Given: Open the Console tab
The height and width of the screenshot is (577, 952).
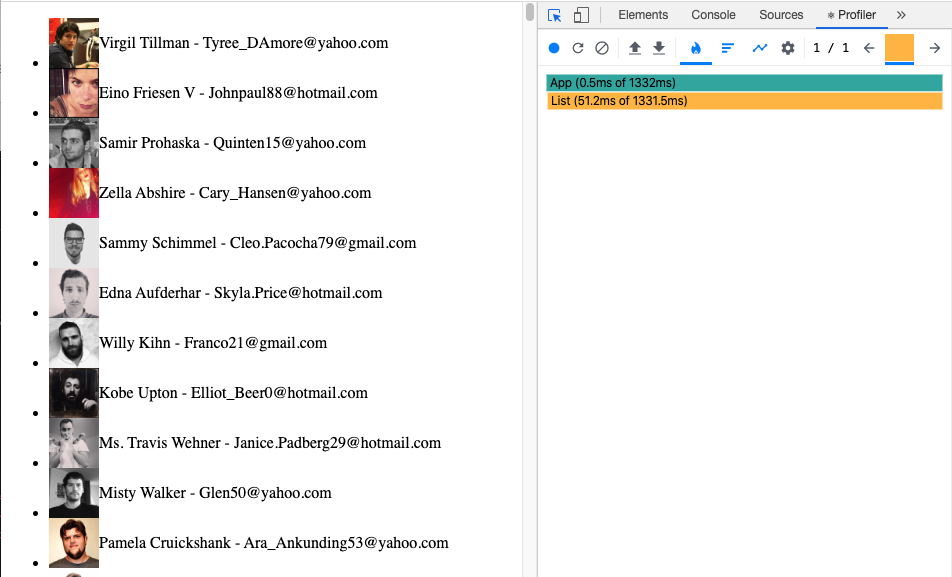Looking at the screenshot, I should [x=713, y=15].
